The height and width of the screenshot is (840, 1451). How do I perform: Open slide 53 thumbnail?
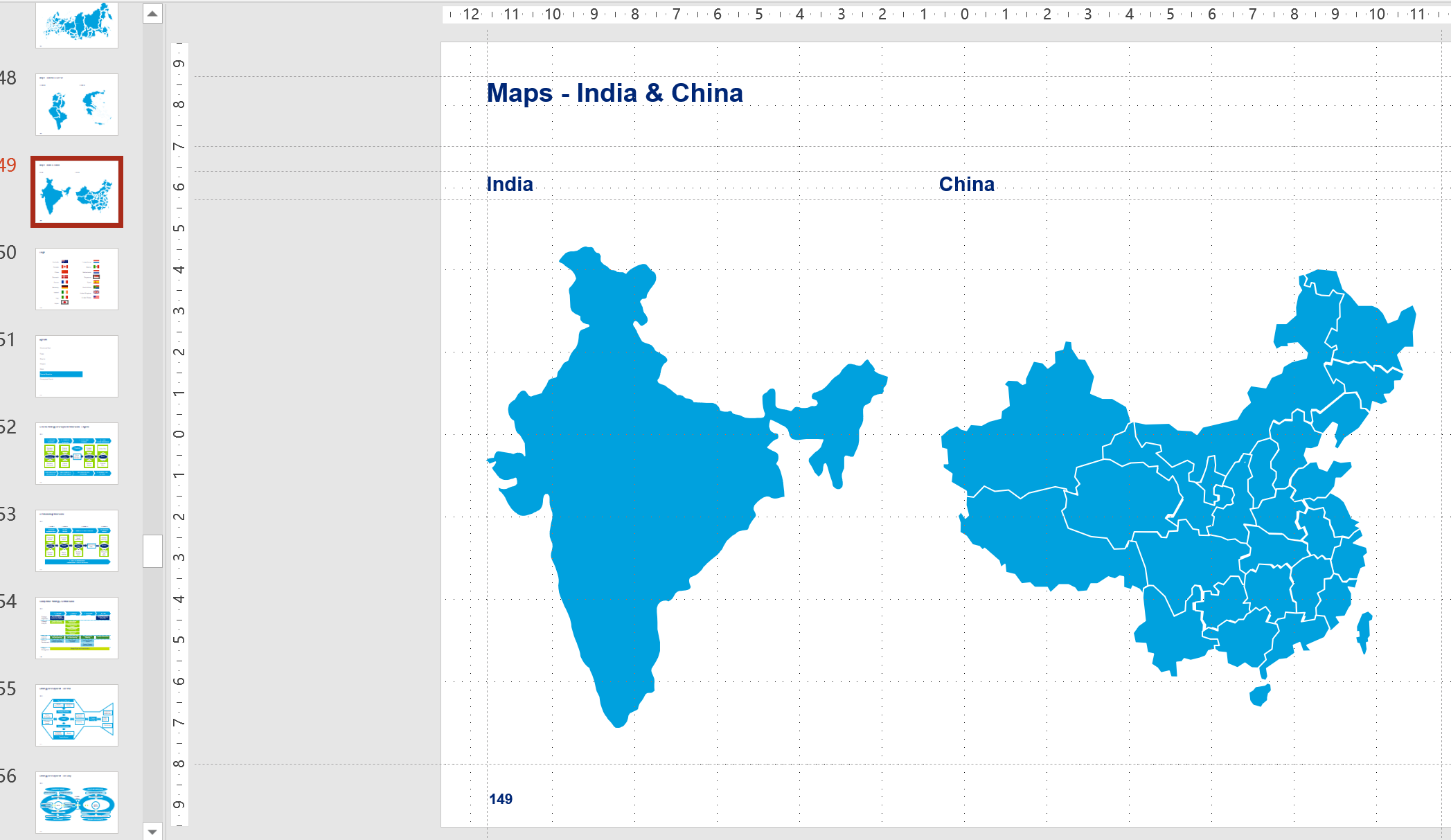pos(77,541)
